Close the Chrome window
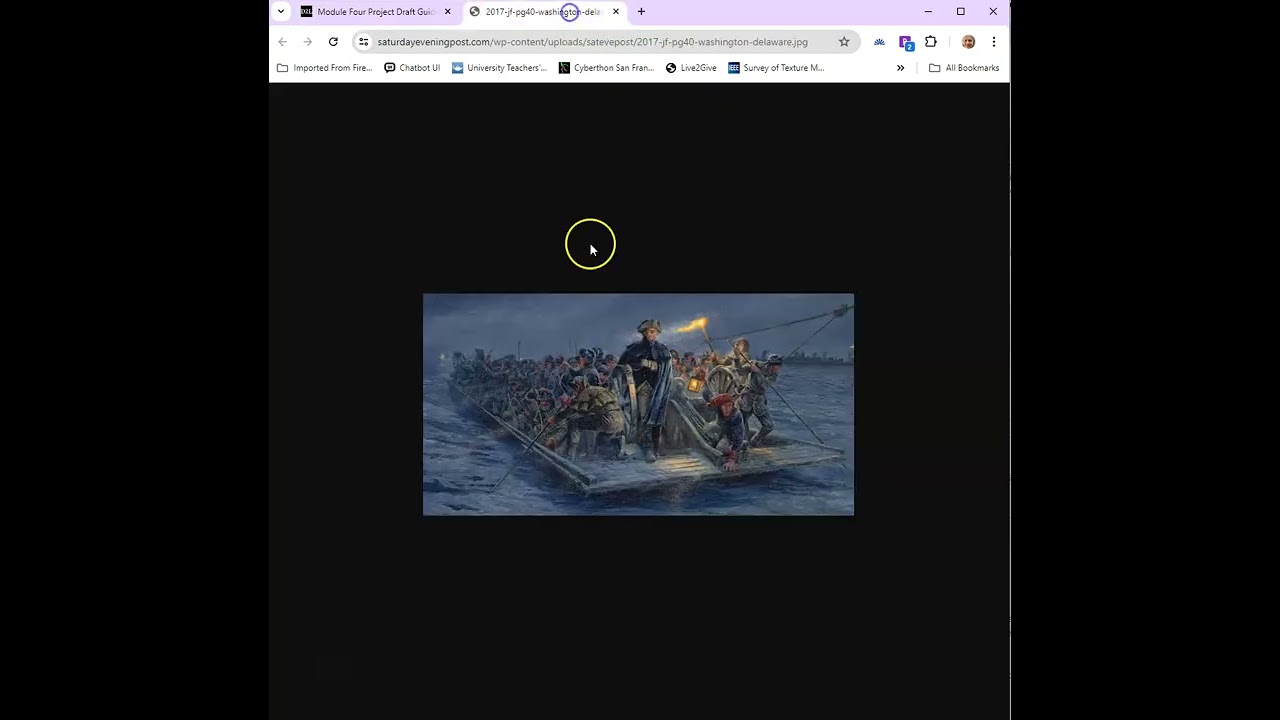This screenshot has height=720, width=1280. pyautogui.click(x=993, y=12)
